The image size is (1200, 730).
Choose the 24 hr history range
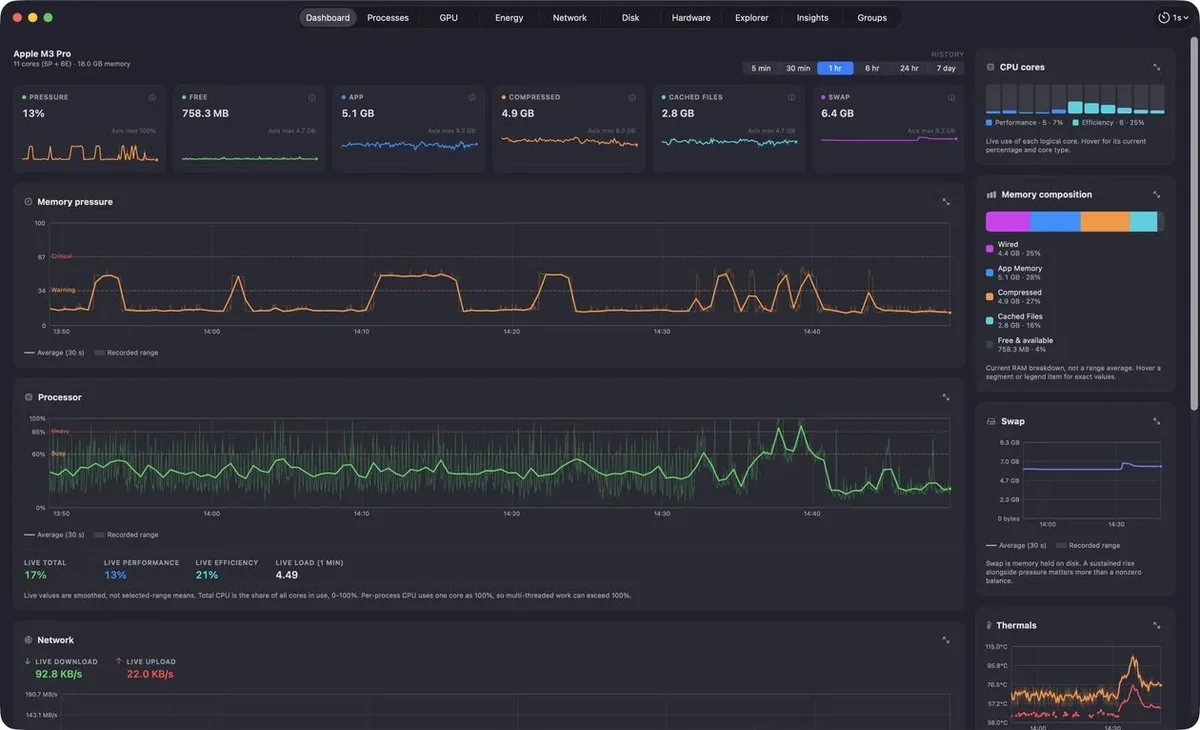909,68
